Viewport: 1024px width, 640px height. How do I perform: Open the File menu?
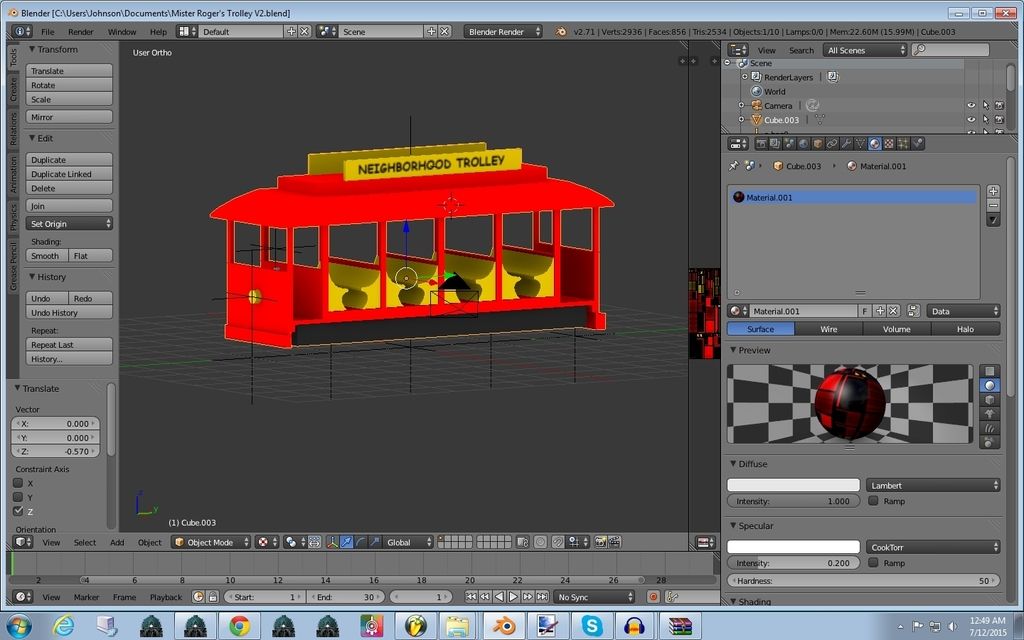click(x=48, y=31)
